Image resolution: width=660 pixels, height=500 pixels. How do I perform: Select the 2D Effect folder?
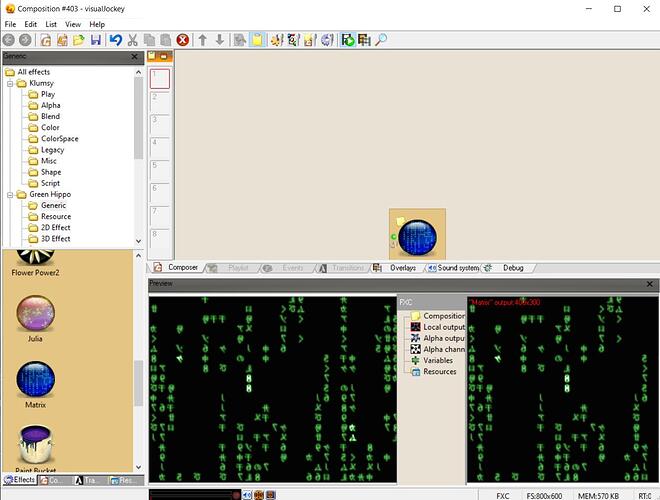56,228
